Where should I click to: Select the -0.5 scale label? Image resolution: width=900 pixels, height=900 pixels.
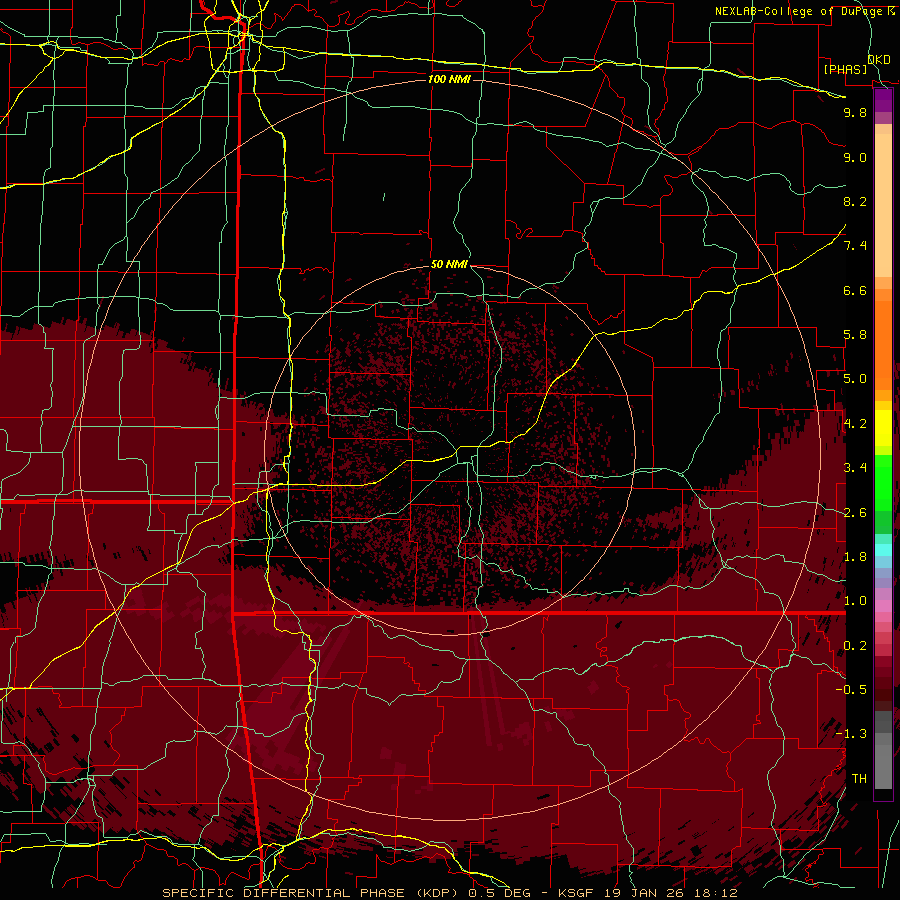coord(851,690)
